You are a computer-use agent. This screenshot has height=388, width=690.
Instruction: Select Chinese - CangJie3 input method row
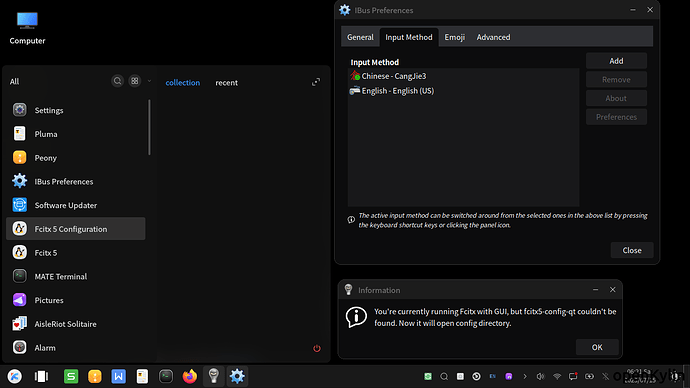point(463,76)
